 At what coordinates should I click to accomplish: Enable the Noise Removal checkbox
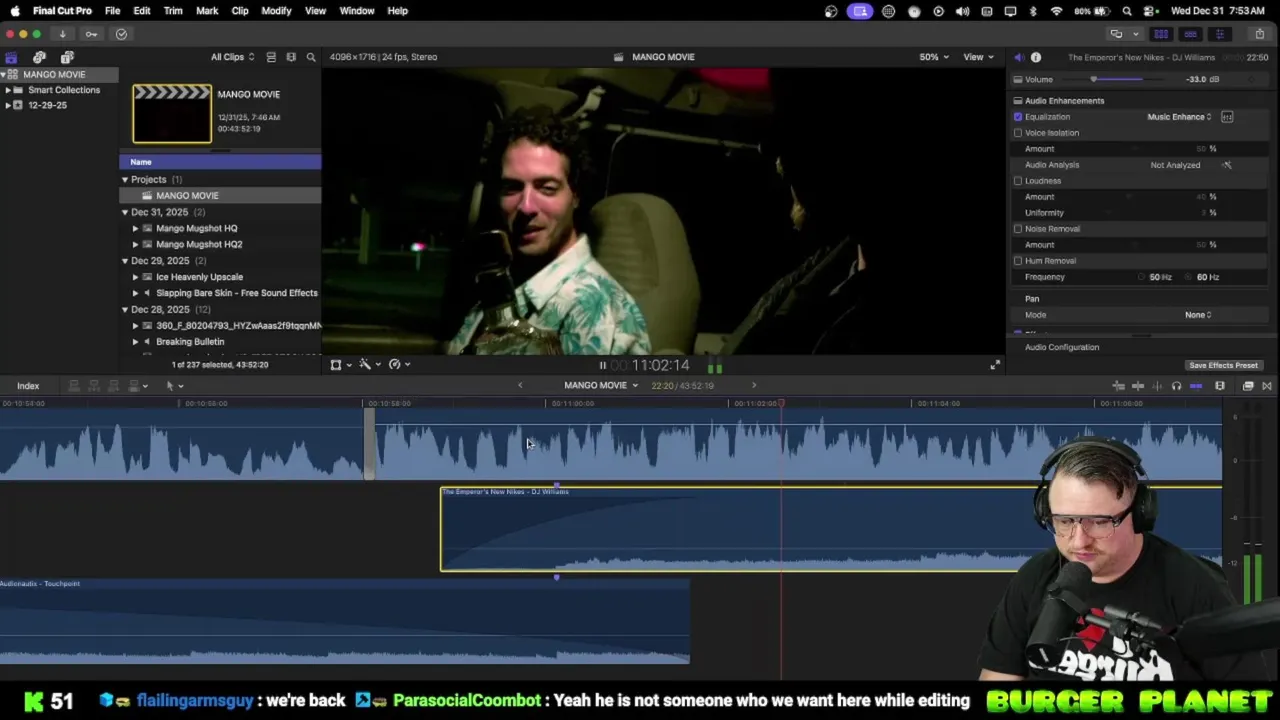click(x=1018, y=229)
